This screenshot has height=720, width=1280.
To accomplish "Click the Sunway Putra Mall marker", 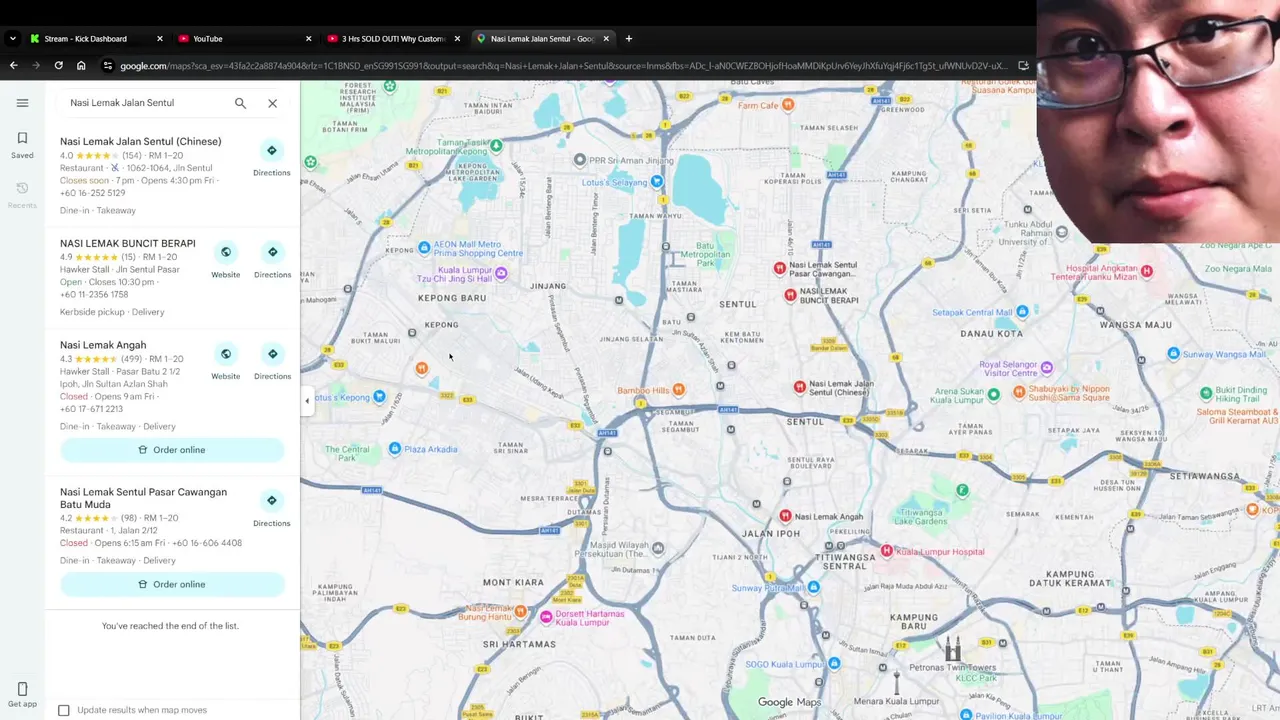I will (813, 588).
